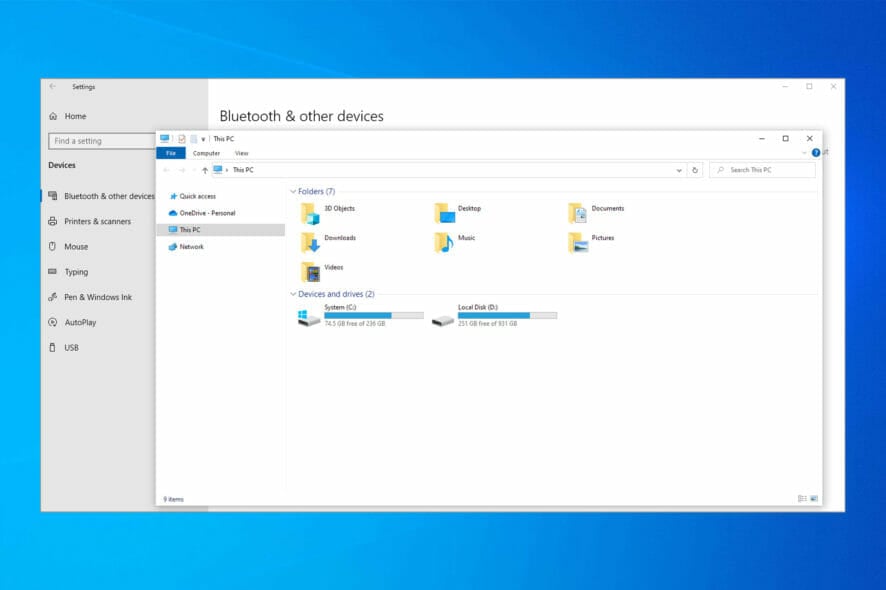The height and width of the screenshot is (590, 886).
Task: Open the Documents folder icon
Action: click(x=578, y=214)
